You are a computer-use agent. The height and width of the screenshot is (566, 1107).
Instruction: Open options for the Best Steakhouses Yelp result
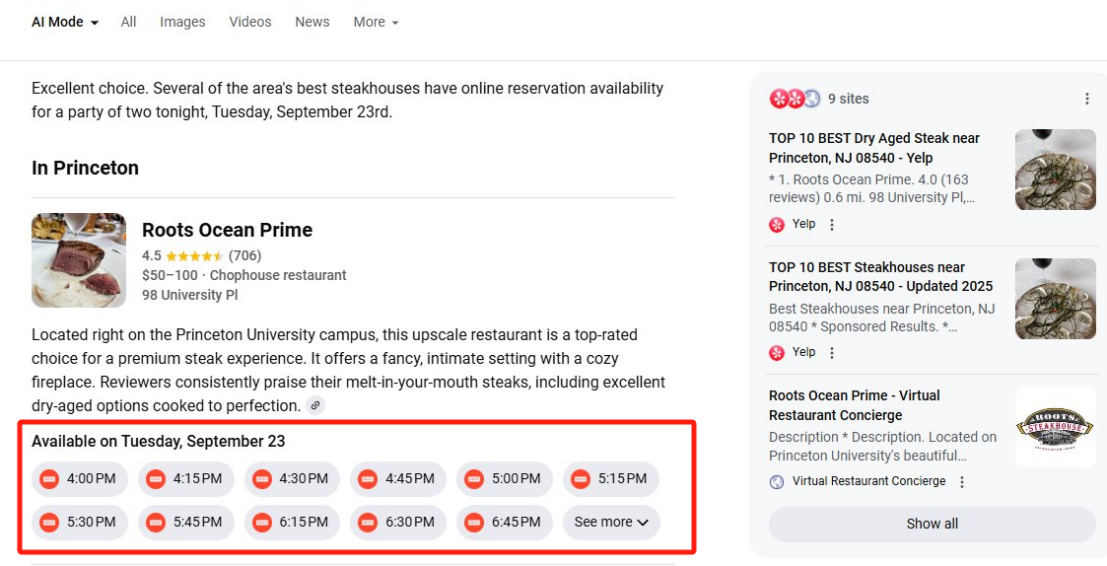pos(832,353)
